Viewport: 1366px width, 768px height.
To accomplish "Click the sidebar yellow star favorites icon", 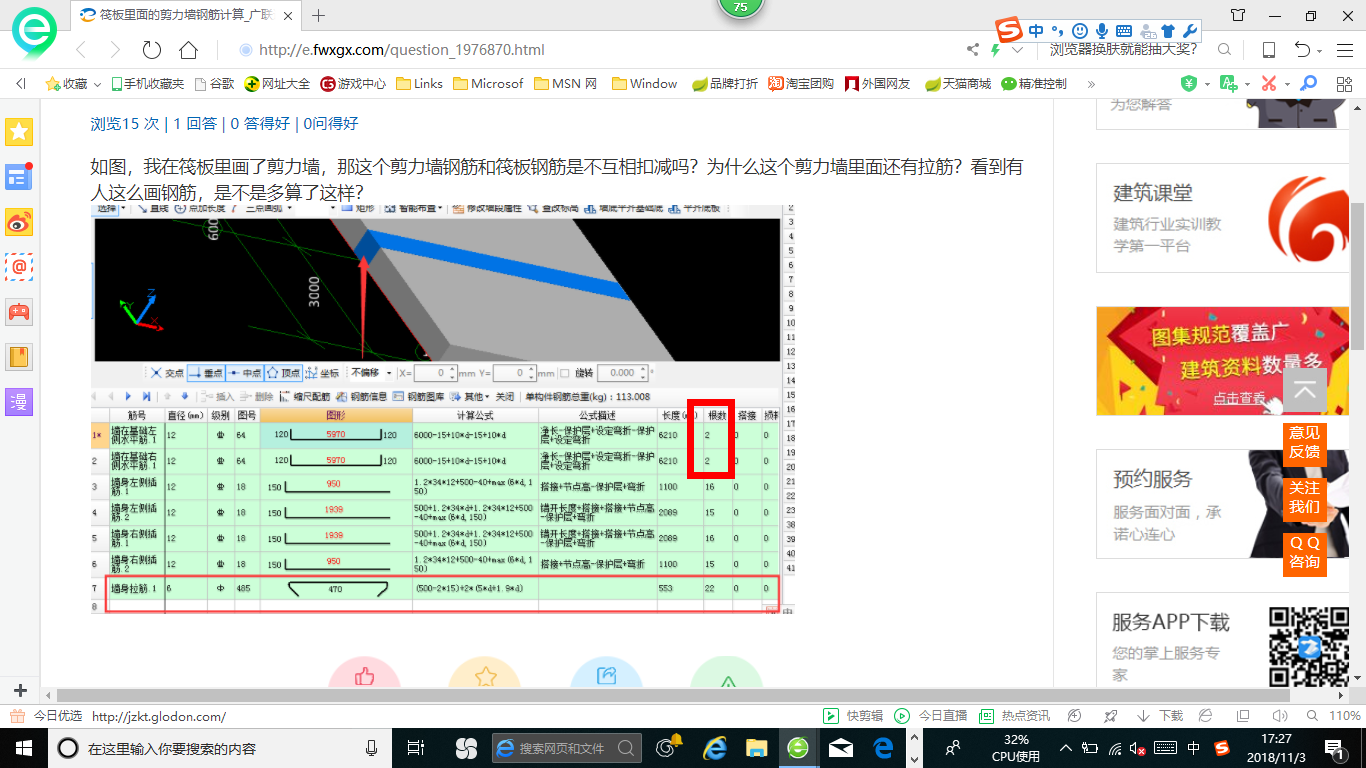I will [x=19, y=131].
